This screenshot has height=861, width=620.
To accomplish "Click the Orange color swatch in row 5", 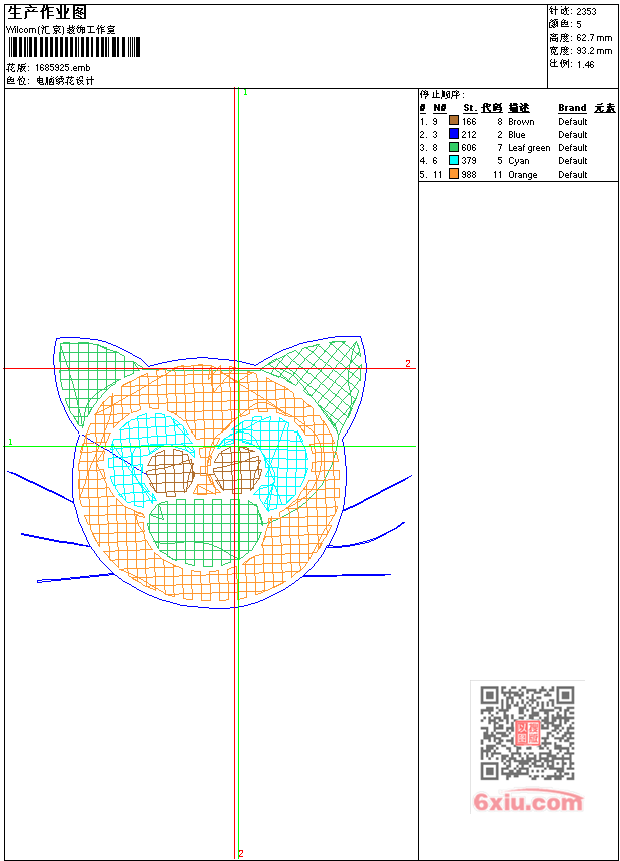I will point(454,174).
